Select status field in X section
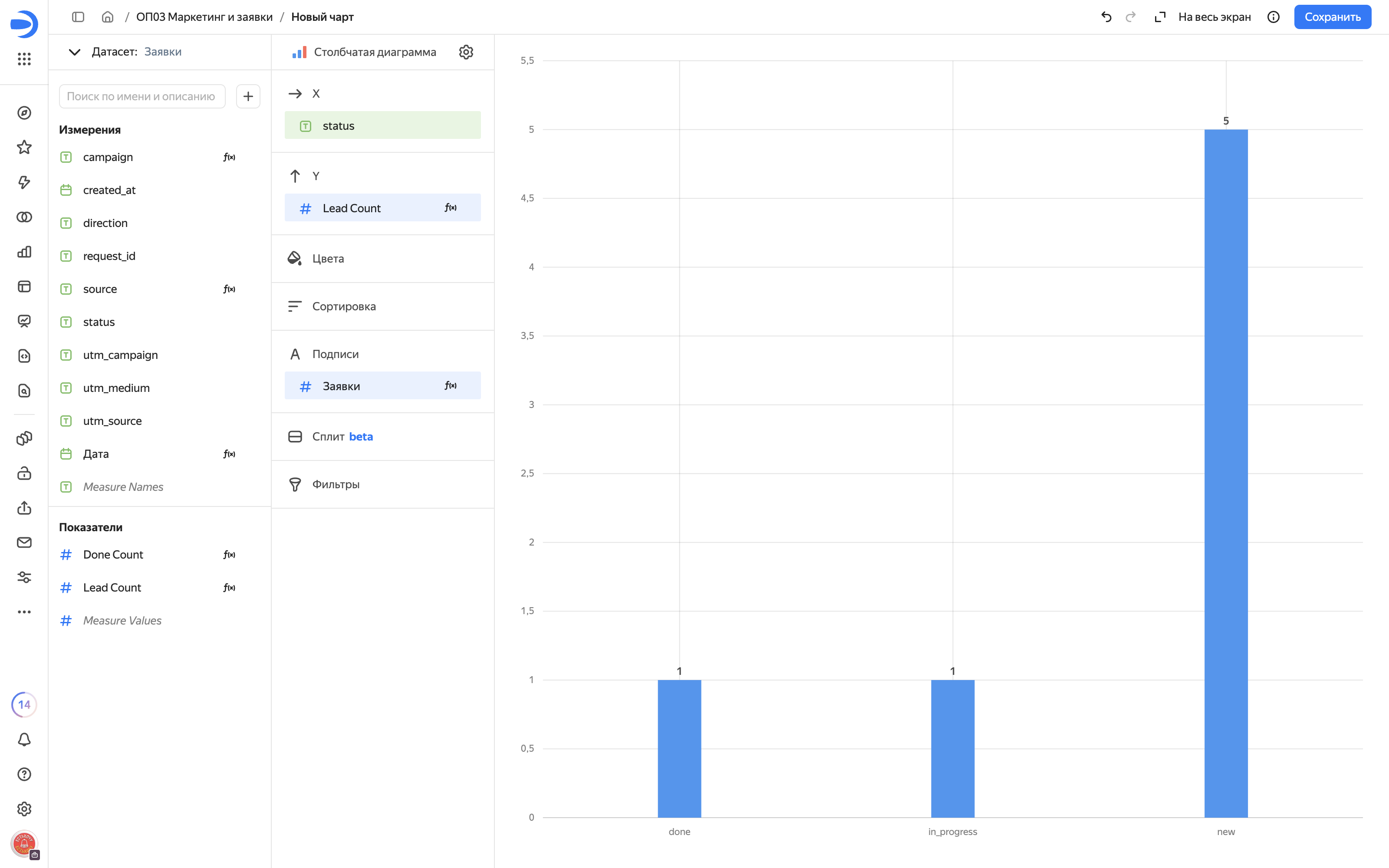Image resolution: width=1389 pixels, height=868 pixels. point(382,125)
